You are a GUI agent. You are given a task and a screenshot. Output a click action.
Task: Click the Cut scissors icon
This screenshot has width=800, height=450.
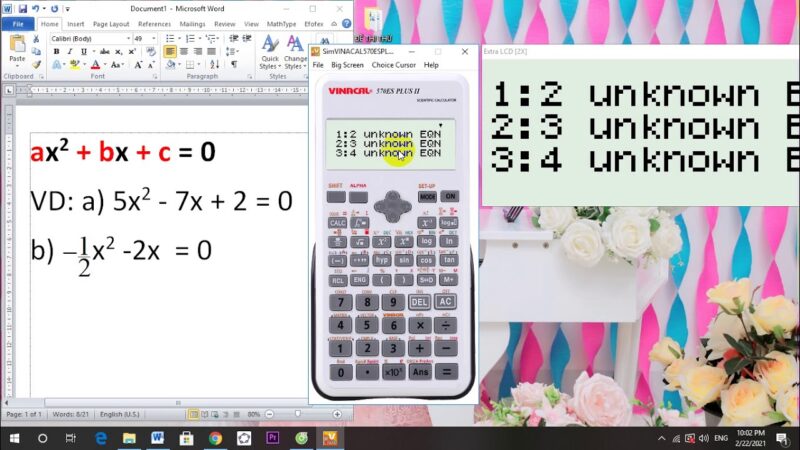37,39
